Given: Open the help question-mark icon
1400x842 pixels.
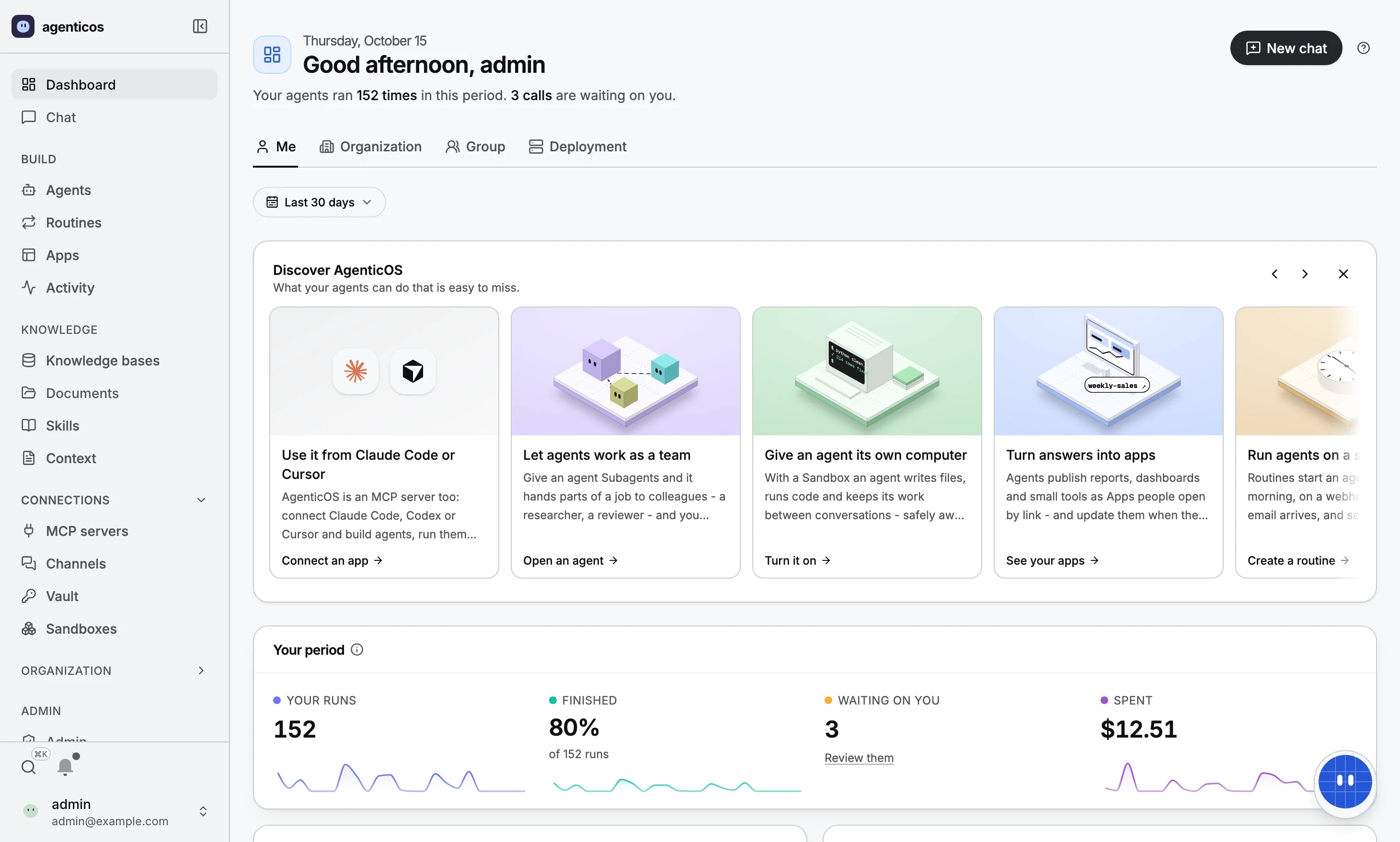Looking at the screenshot, I should coord(1363,48).
